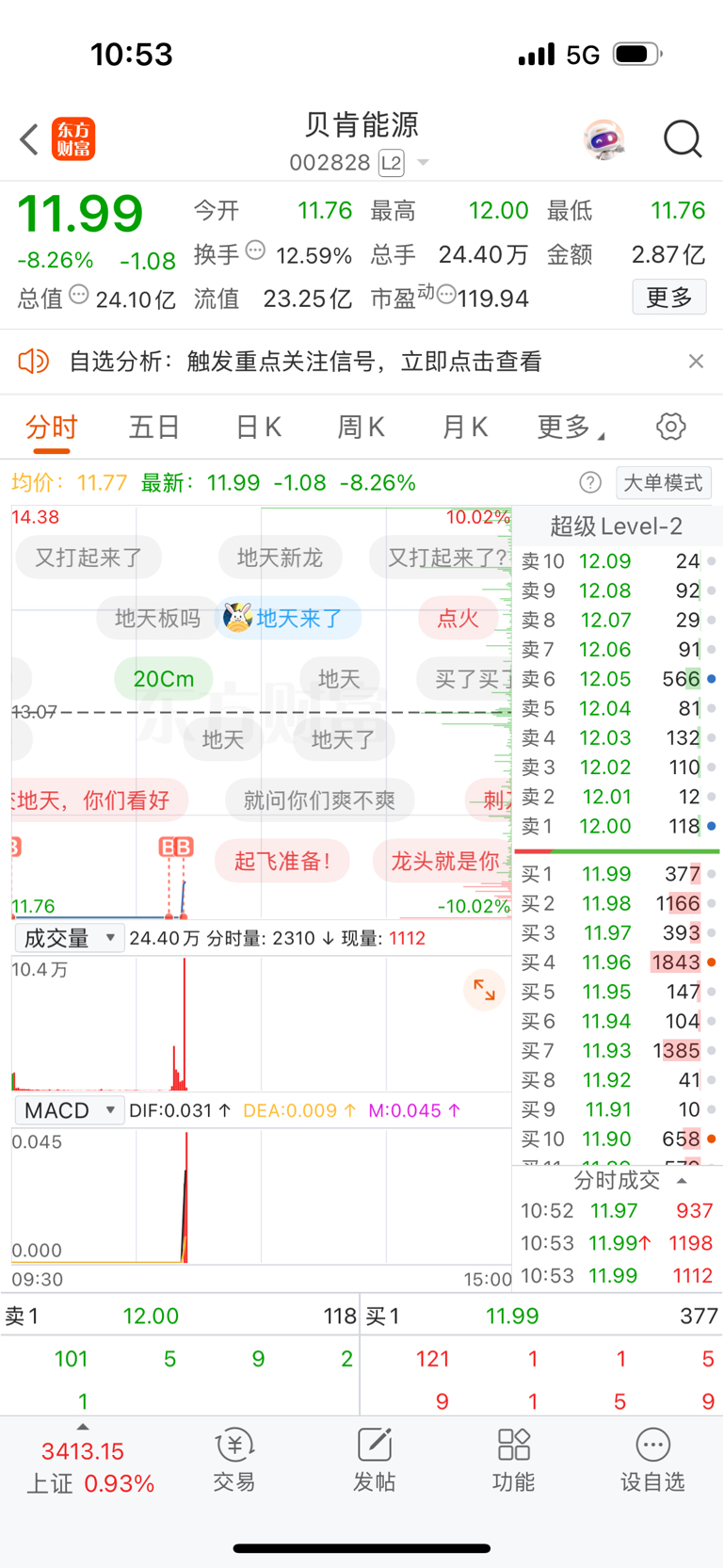Tap the 10:52 11.97 trade row
The image size is (724, 1568).
(x=618, y=1211)
